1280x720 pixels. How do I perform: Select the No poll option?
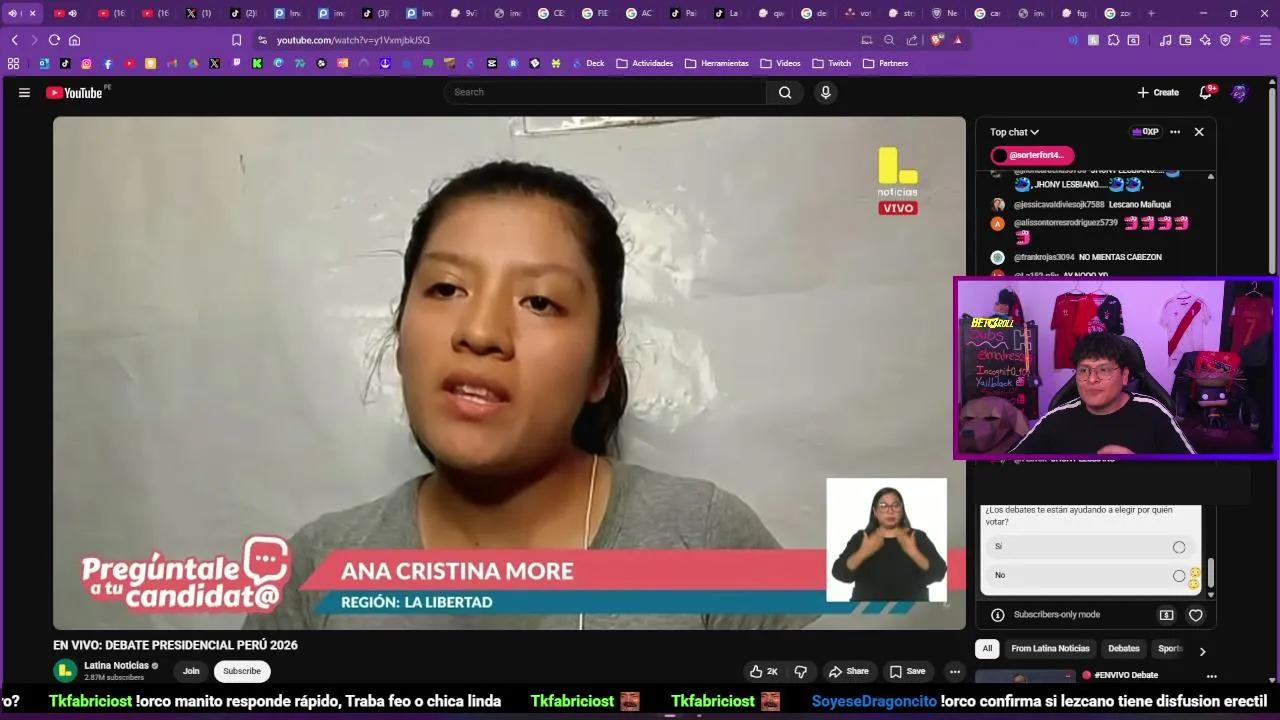1090,575
